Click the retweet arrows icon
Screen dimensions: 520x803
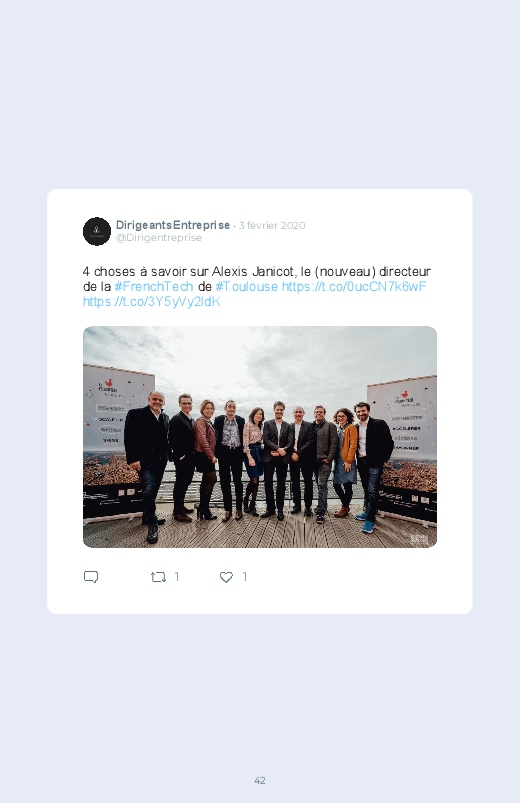158,577
